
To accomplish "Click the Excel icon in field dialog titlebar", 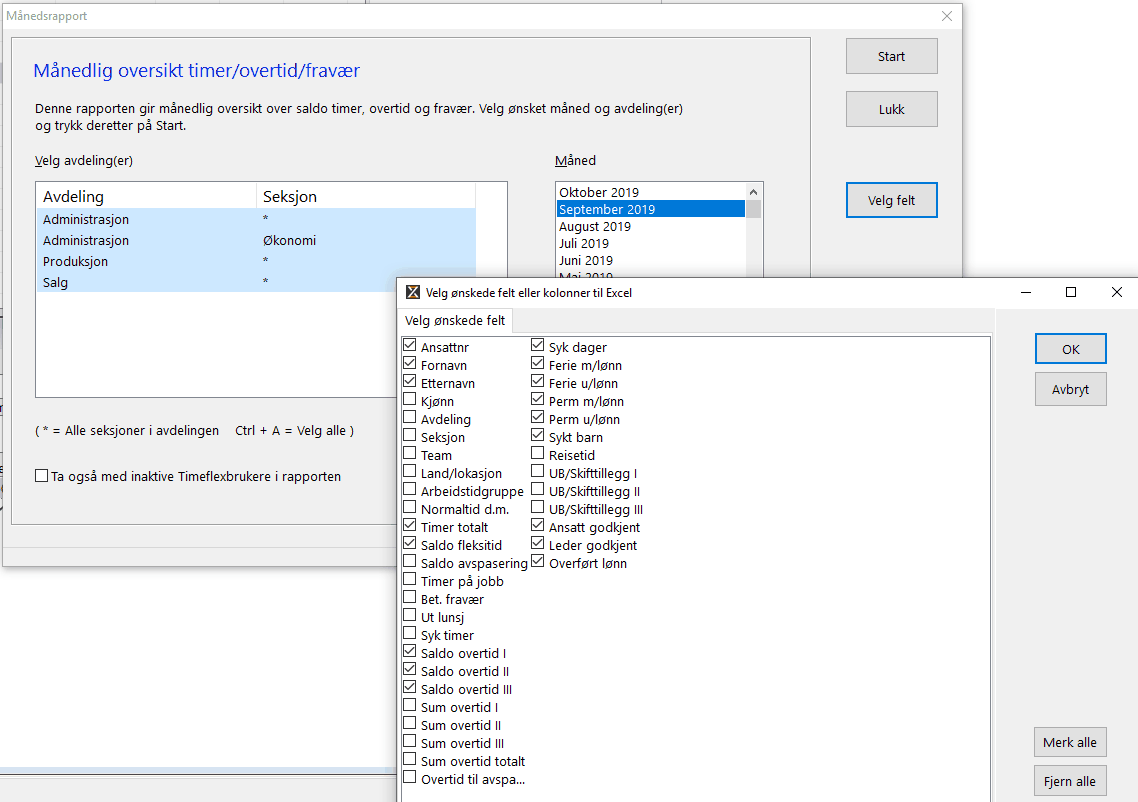I will click(x=412, y=293).
